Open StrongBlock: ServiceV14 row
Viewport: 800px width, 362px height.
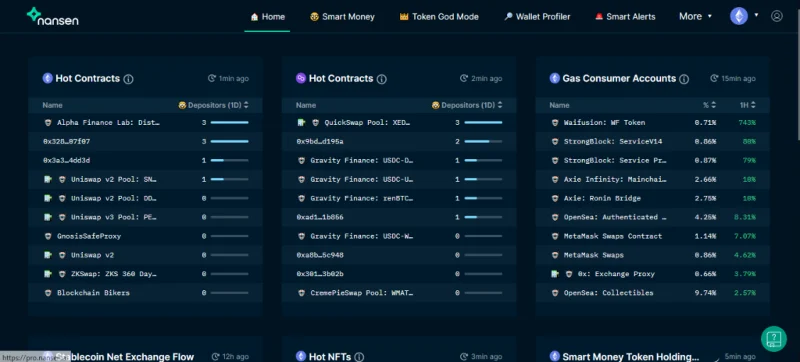[x=653, y=141]
